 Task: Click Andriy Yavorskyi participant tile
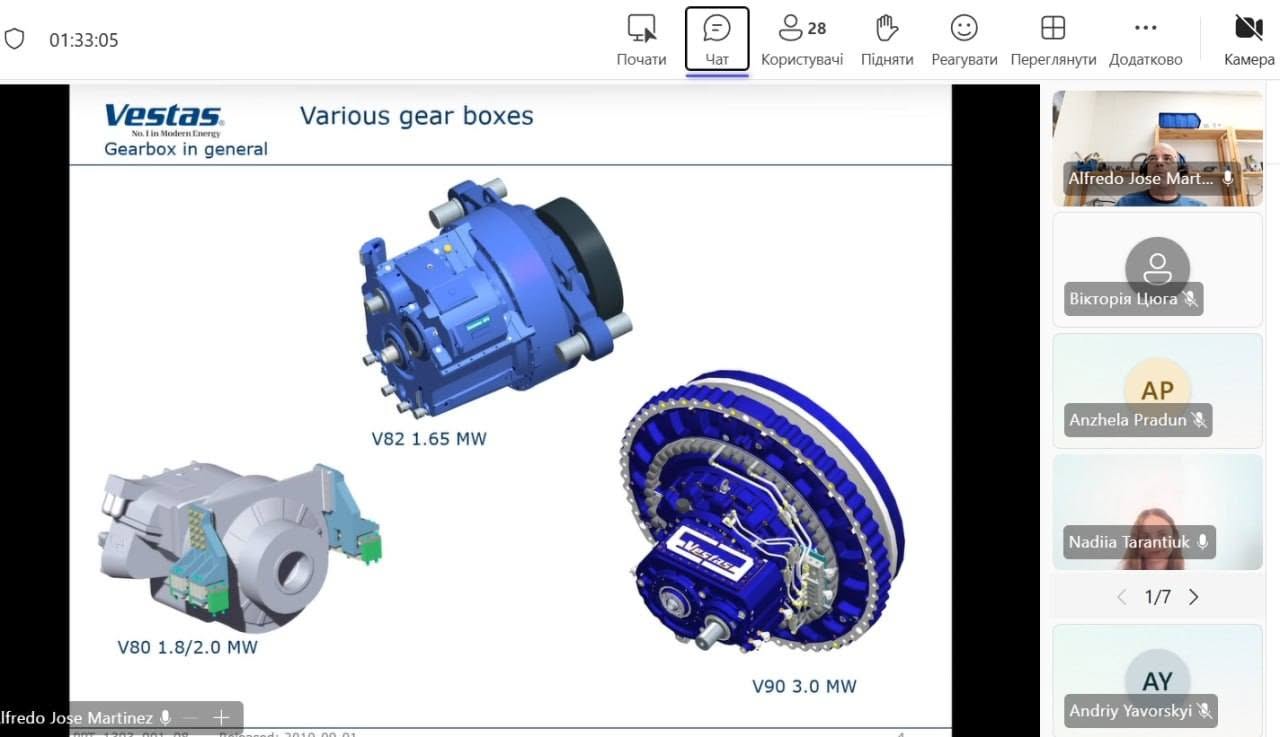(x=1157, y=680)
